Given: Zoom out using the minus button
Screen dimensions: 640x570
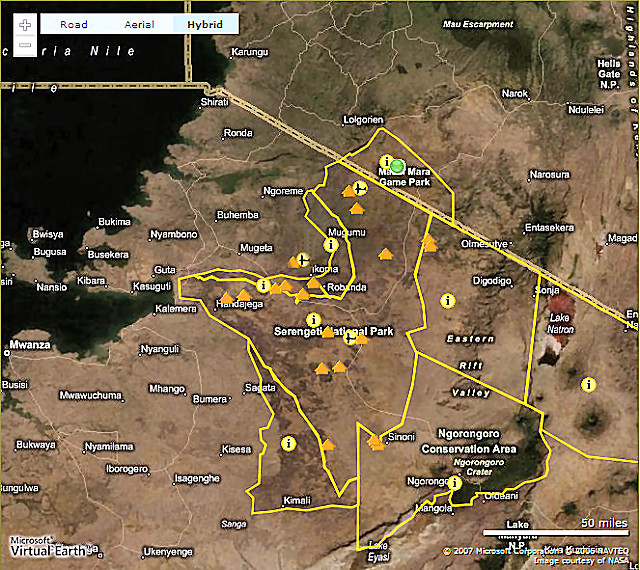Looking at the screenshot, I should click(25, 45).
